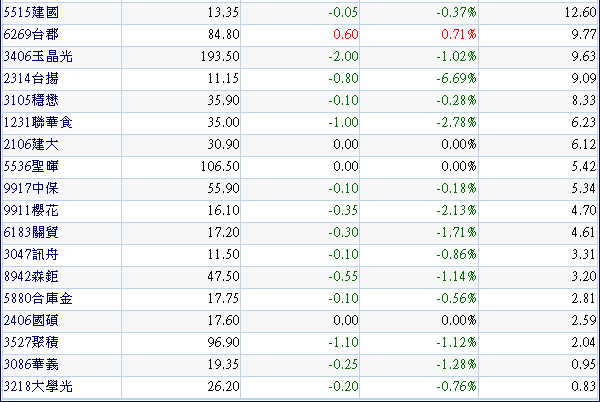
Task: Open stock link 3218大學光
Action: (x=38, y=387)
